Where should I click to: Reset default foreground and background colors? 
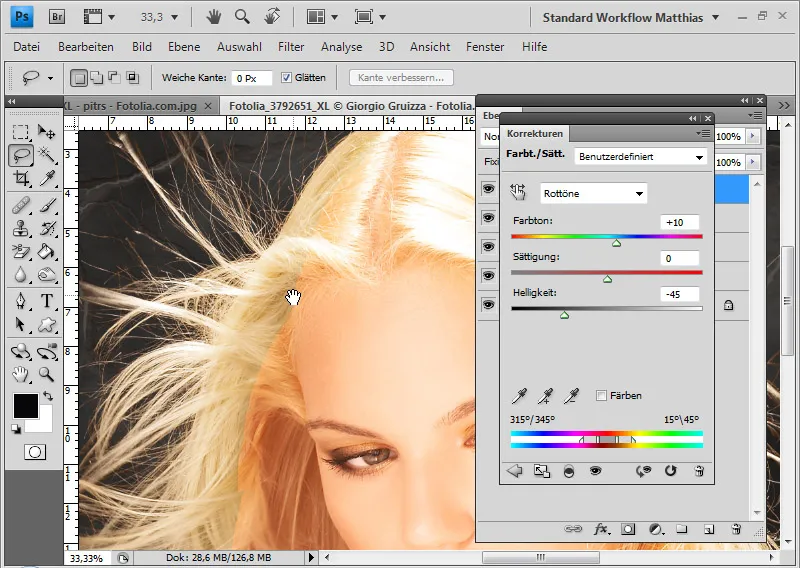[x=16, y=429]
